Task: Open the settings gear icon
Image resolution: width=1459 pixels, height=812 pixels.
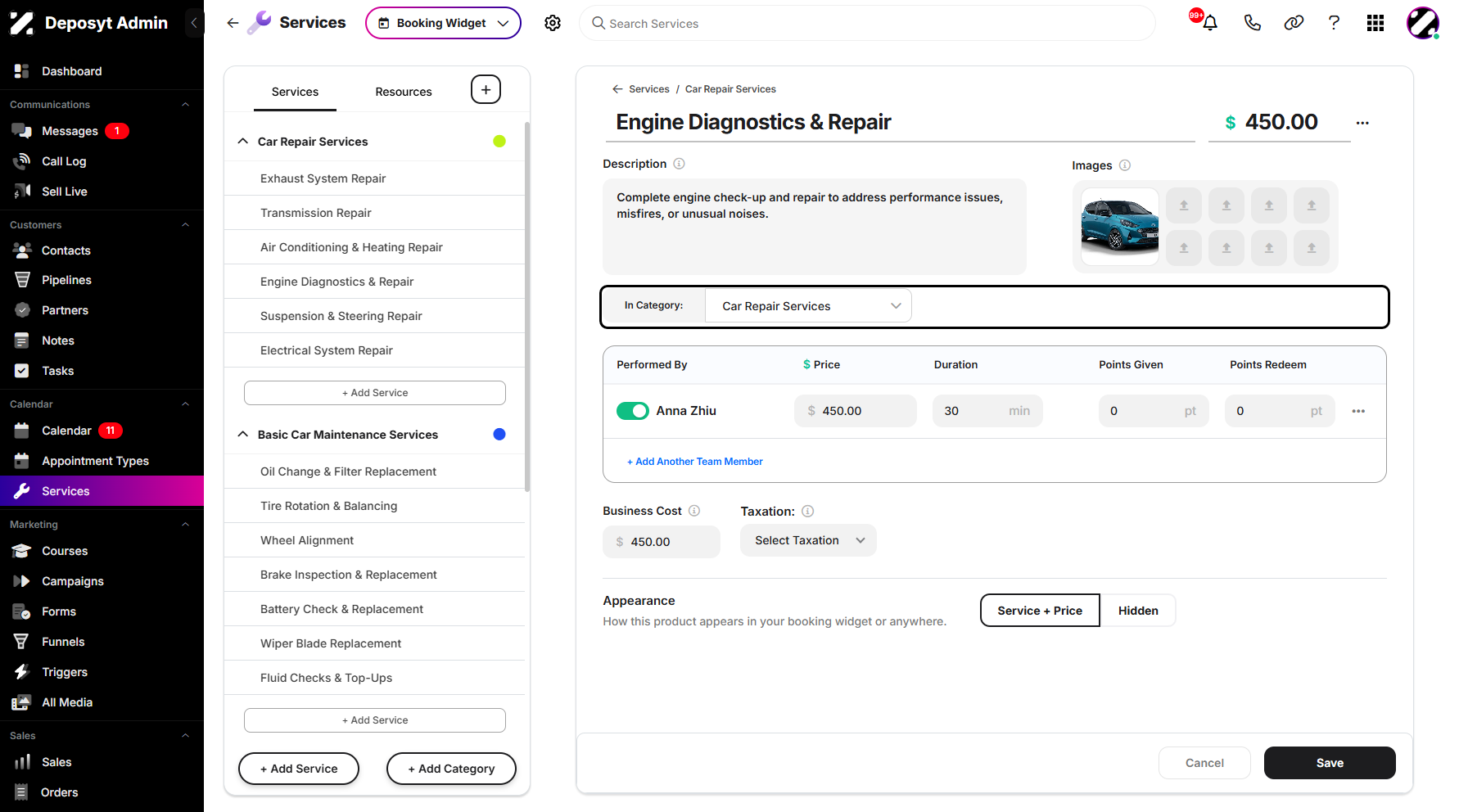Action: (x=553, y=23)
